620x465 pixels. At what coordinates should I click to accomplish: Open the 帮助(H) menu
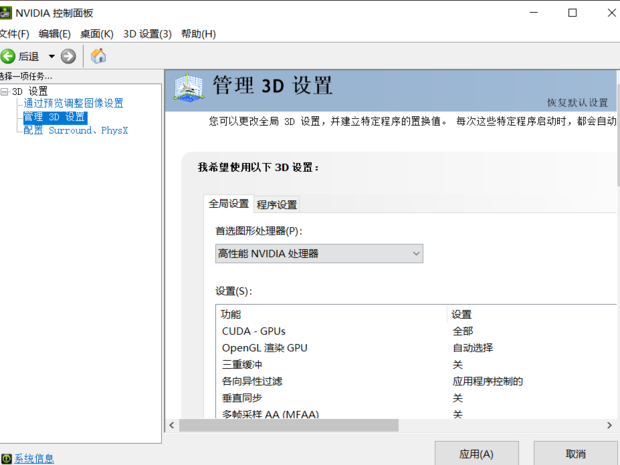pos(198,34)
